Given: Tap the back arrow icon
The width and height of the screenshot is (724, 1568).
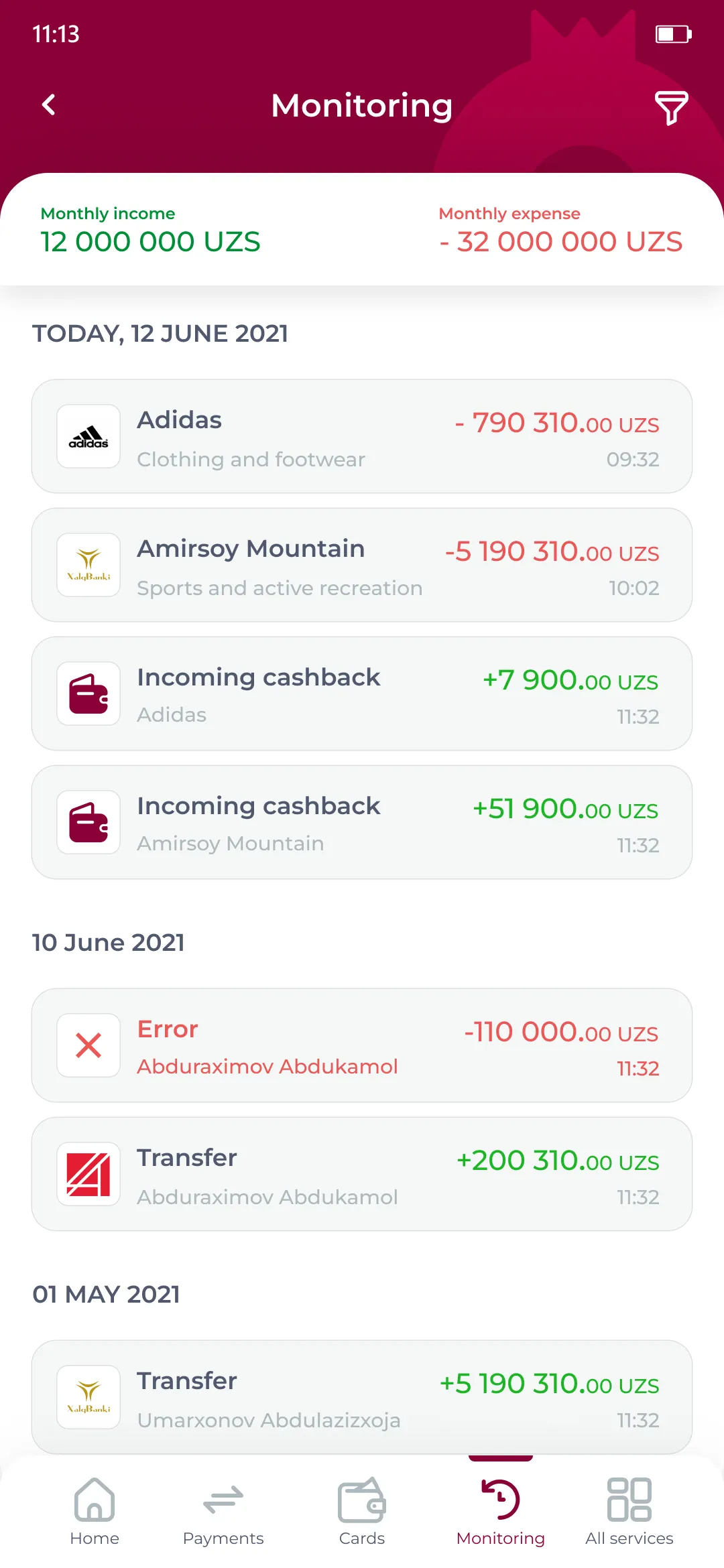Looking at the screenshot, I should pos(49,105).
